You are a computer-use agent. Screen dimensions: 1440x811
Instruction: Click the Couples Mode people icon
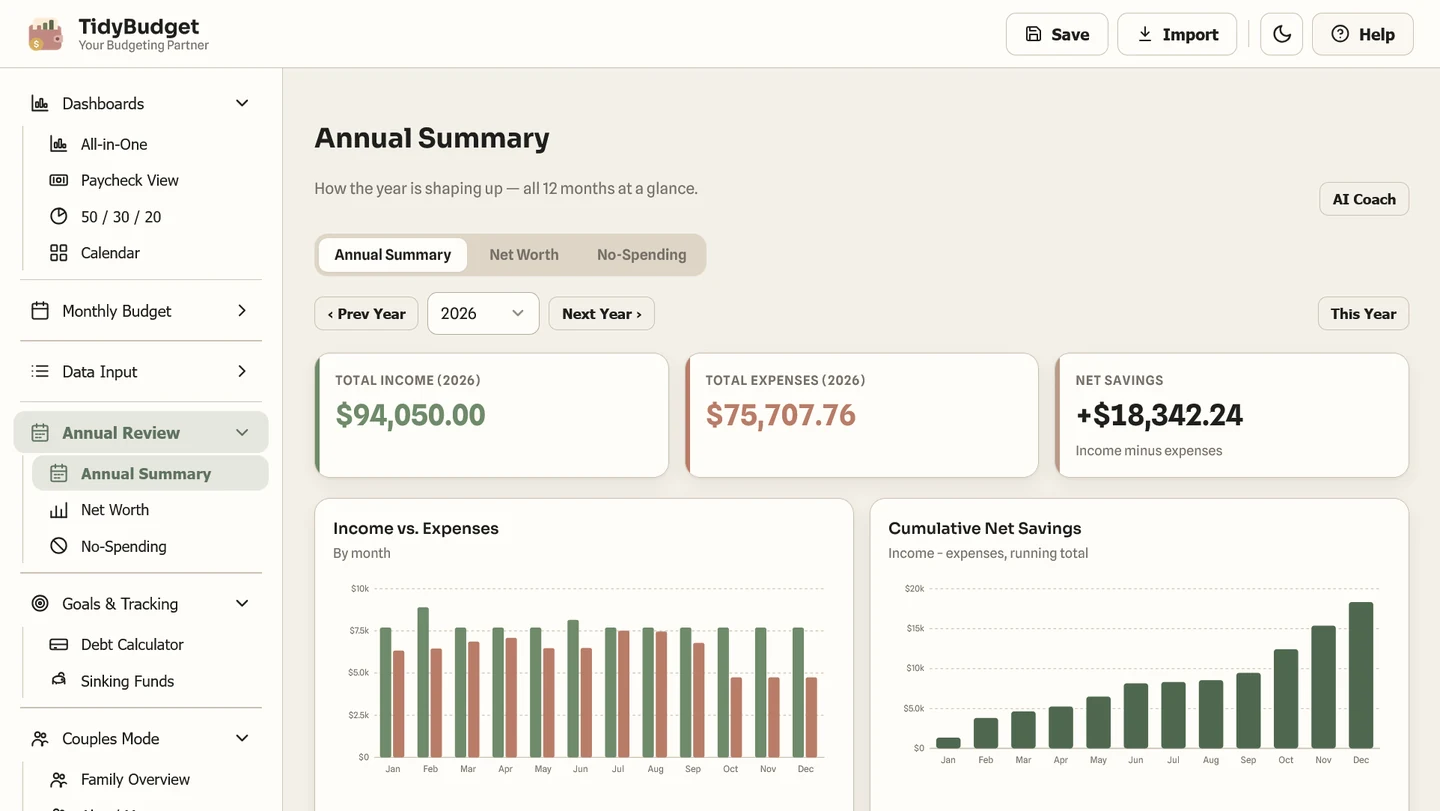(x=40, y=739)
